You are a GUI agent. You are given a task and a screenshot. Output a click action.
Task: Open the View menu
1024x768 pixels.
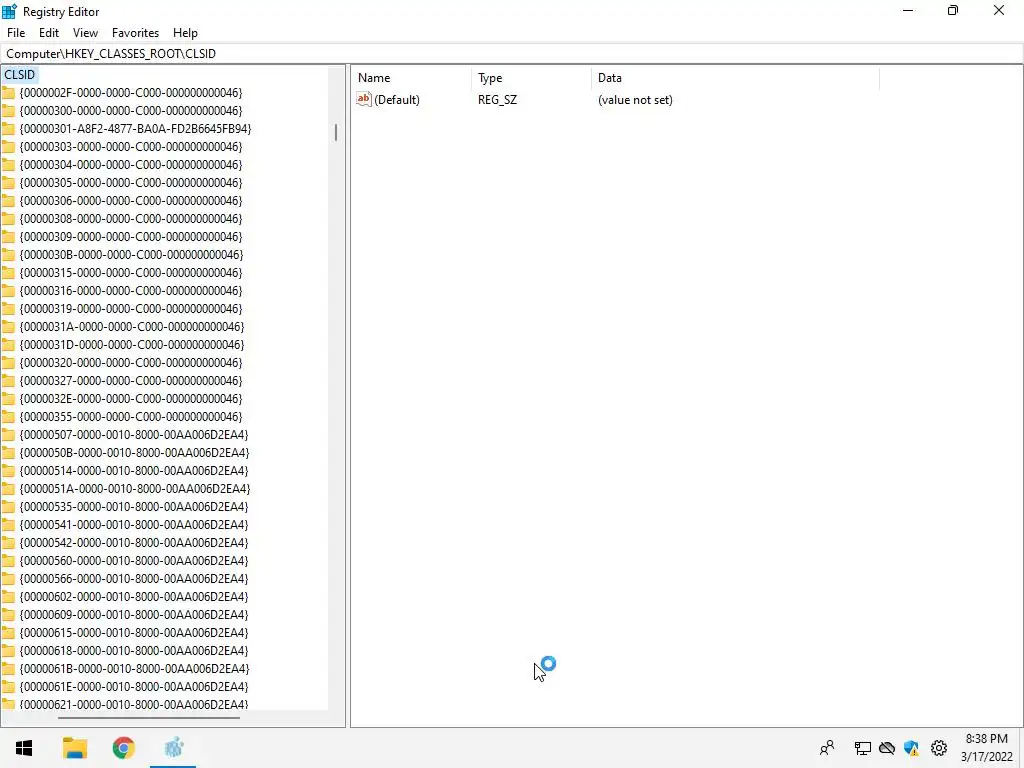[86, 33]
